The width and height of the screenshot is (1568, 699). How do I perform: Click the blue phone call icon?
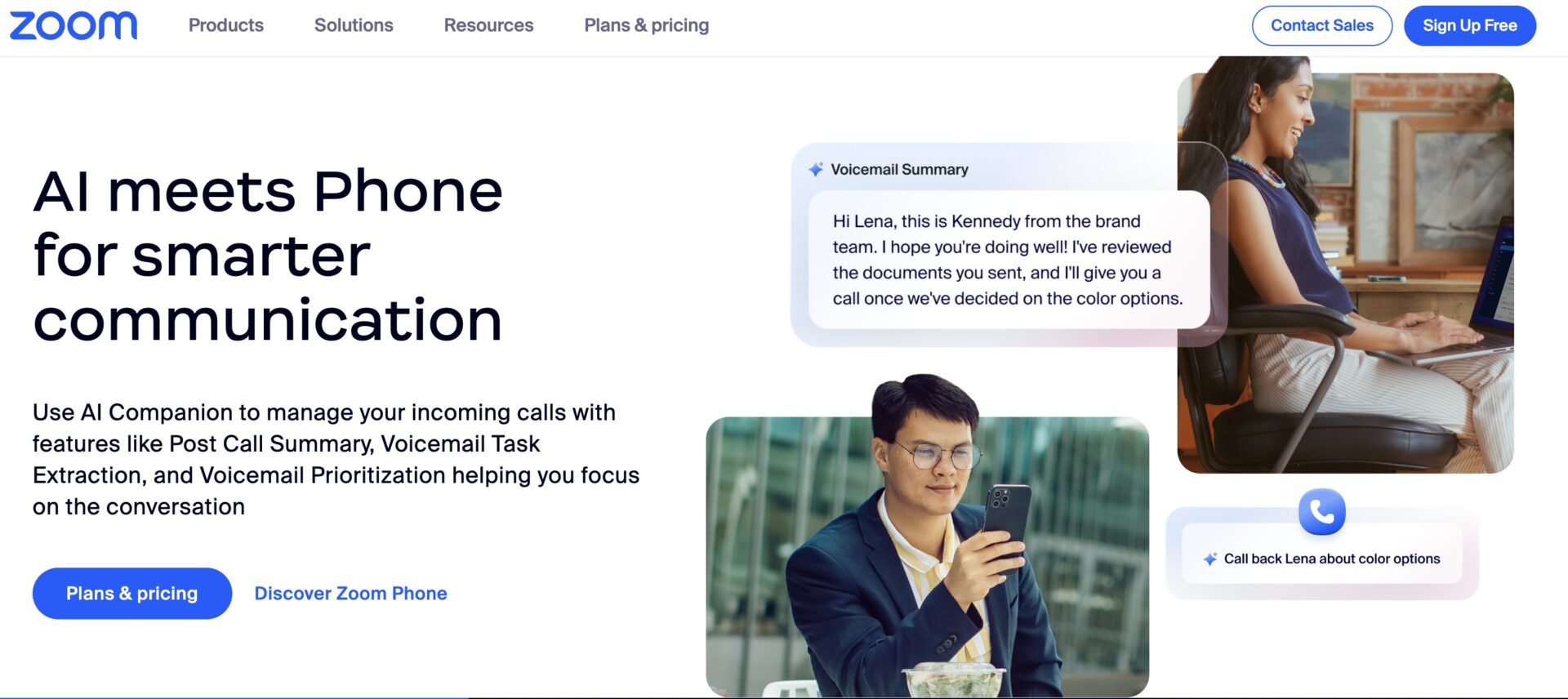1321,512
